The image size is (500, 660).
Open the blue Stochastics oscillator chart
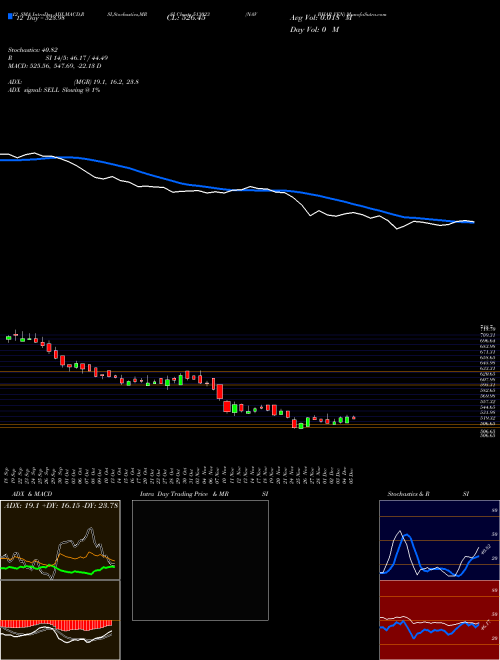point(439,540)
